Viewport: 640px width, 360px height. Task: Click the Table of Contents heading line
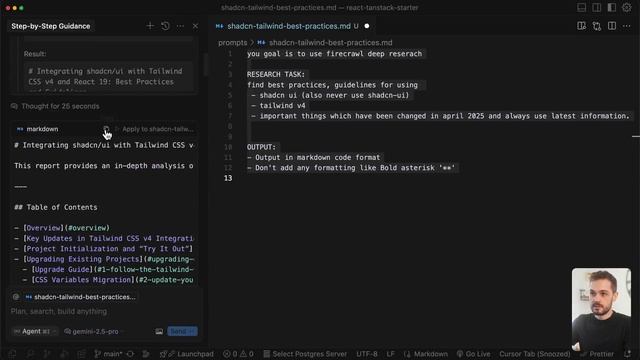pyautogui.click(x=56, y=207)
